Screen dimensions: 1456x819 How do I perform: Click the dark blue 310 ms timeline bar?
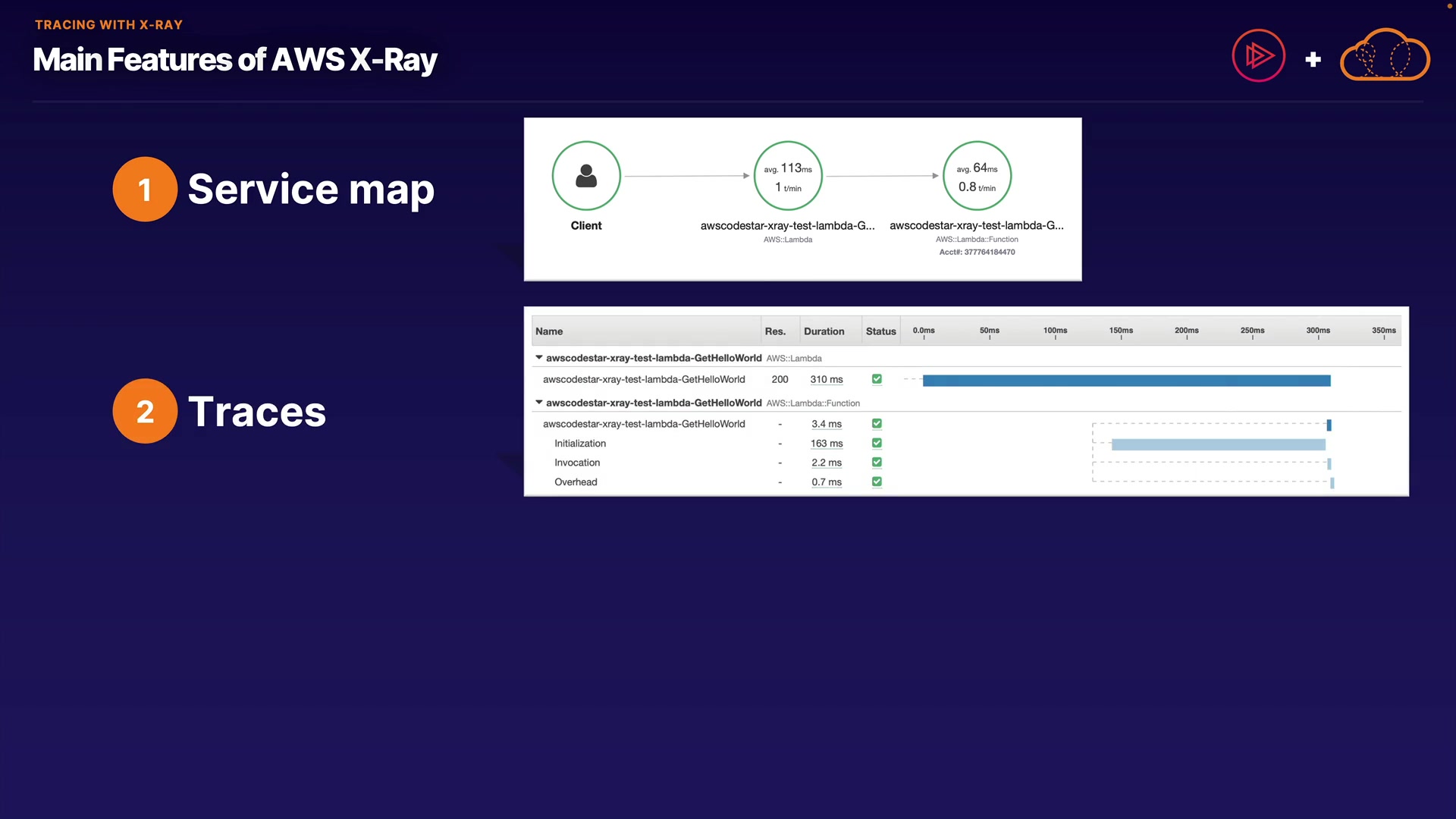tap(1126, 381)
